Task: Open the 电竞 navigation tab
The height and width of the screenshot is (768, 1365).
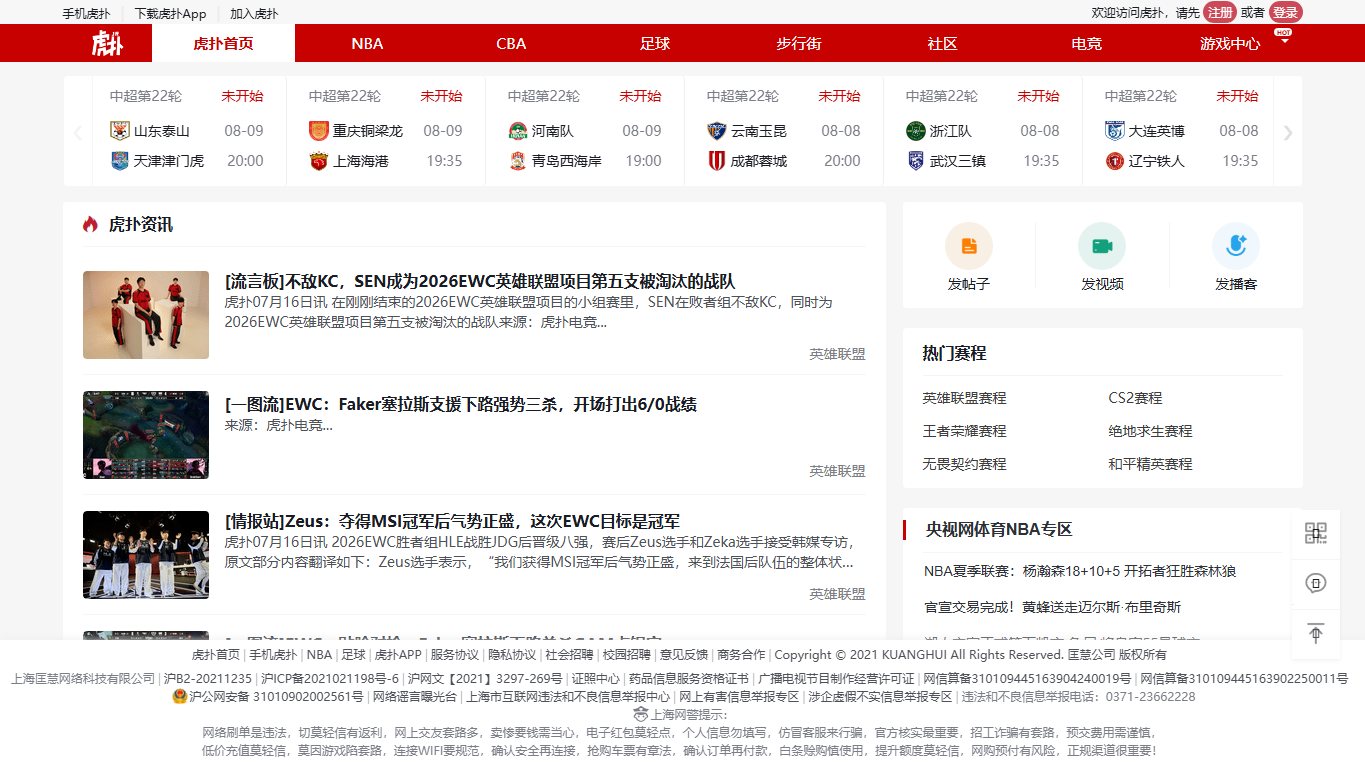Action: tap(1087, 43)
